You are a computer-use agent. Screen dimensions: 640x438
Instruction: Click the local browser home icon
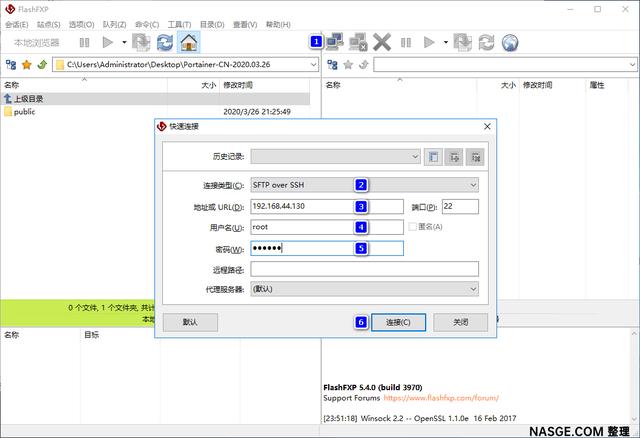click(189, 42)
